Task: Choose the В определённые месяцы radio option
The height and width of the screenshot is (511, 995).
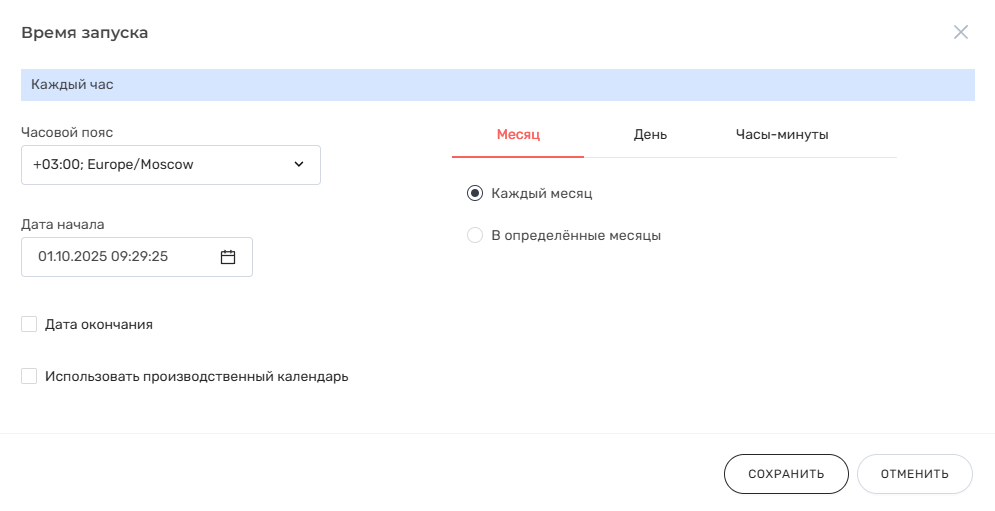Action: pyautogui.click(x=475, y=236)
